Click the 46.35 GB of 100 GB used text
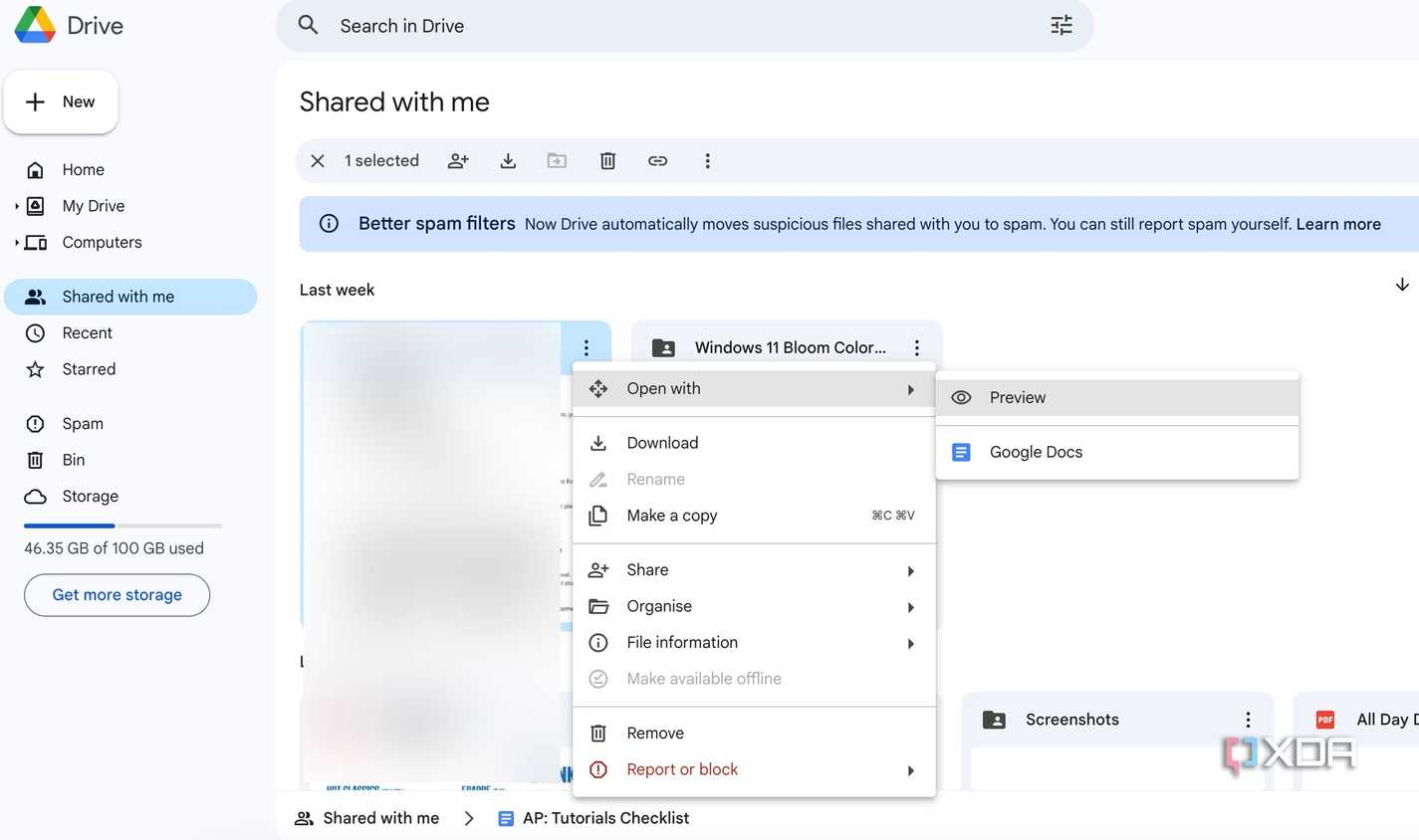 [x=114, y=548]
